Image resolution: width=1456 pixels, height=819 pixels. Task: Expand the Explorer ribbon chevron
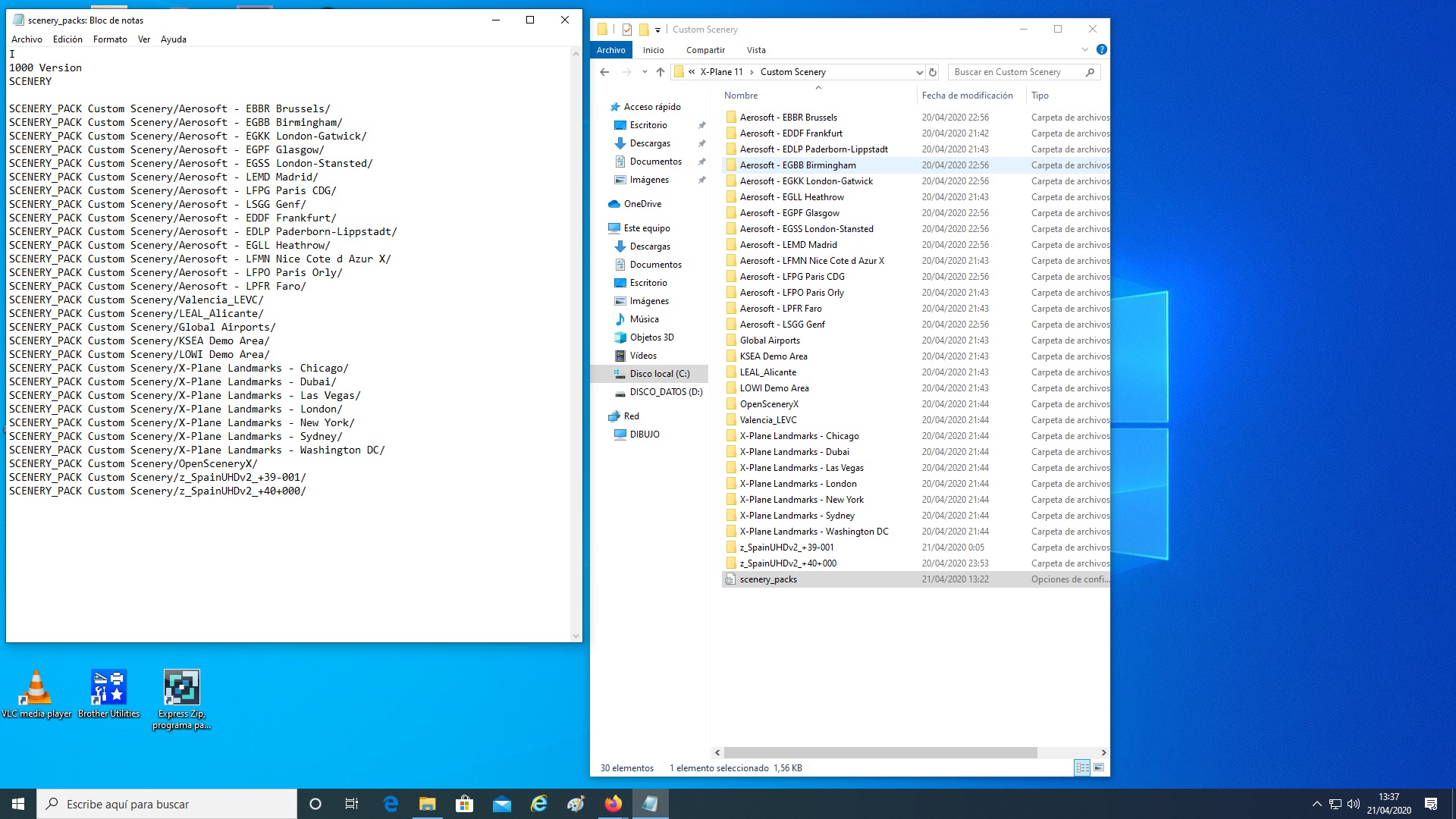(x=1084, y=49)
